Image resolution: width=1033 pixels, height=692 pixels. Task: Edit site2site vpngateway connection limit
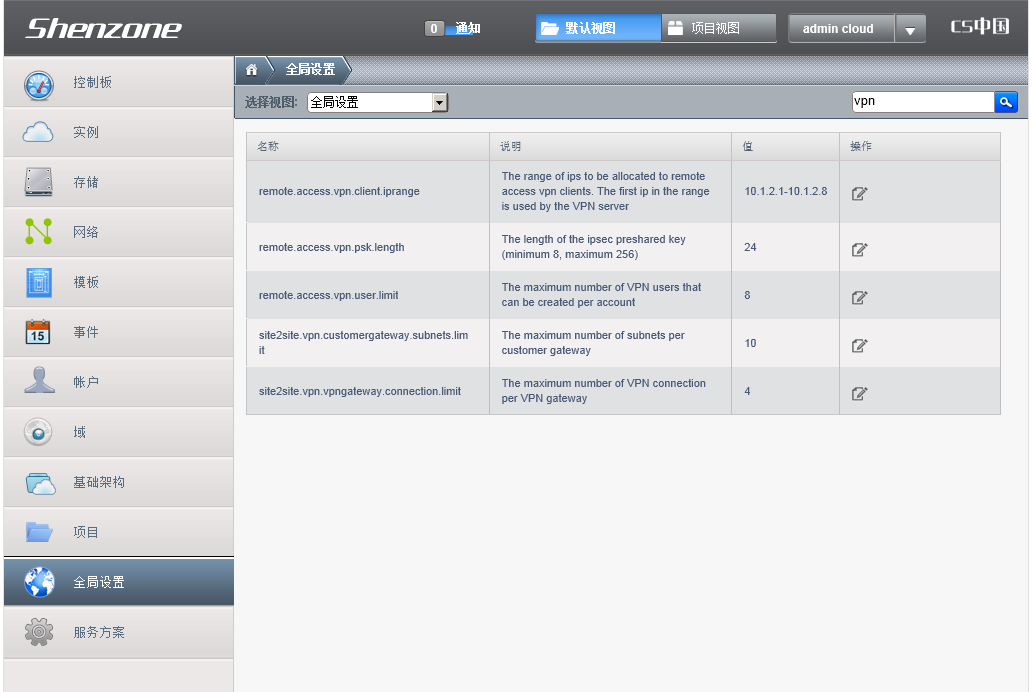(858, 393)
